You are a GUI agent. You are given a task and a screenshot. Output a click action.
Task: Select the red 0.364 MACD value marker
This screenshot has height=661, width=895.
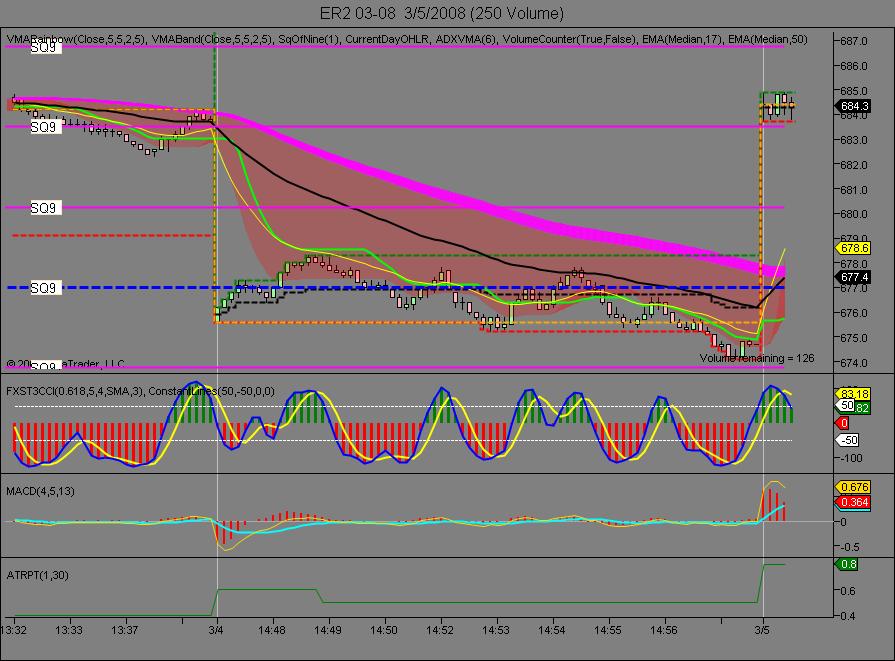(x=854, y=502)
